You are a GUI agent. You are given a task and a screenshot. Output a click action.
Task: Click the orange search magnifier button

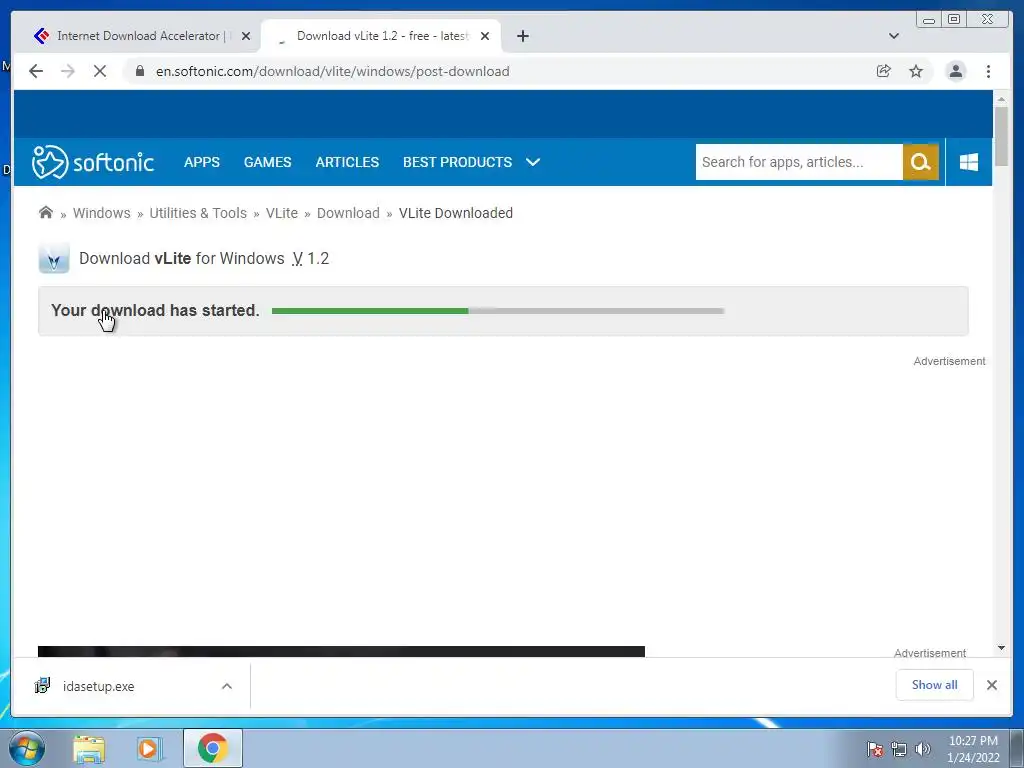921,162
